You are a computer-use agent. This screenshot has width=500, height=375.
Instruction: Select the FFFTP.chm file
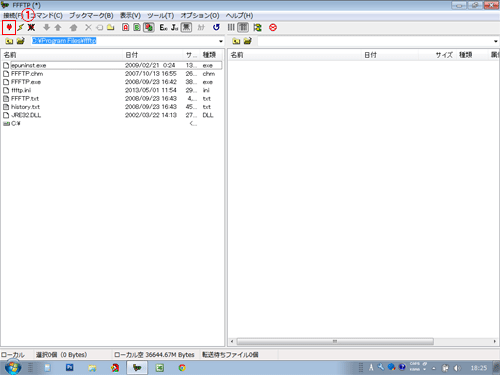point(112,74)
